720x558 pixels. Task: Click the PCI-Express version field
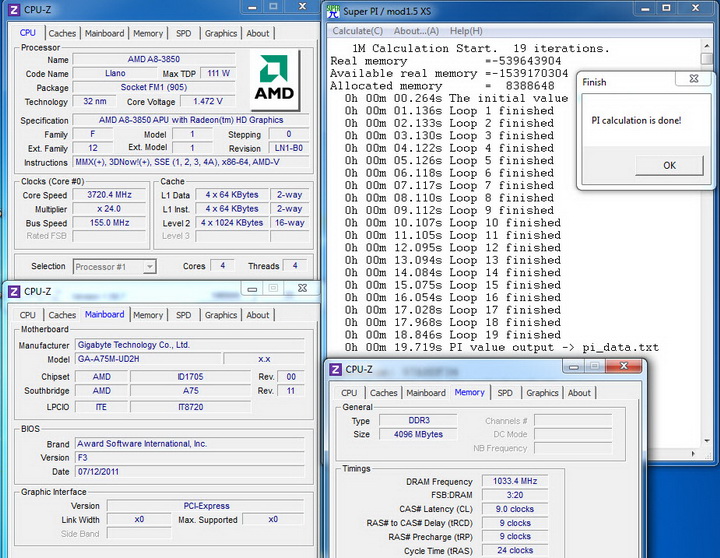[x=206, y=506]
